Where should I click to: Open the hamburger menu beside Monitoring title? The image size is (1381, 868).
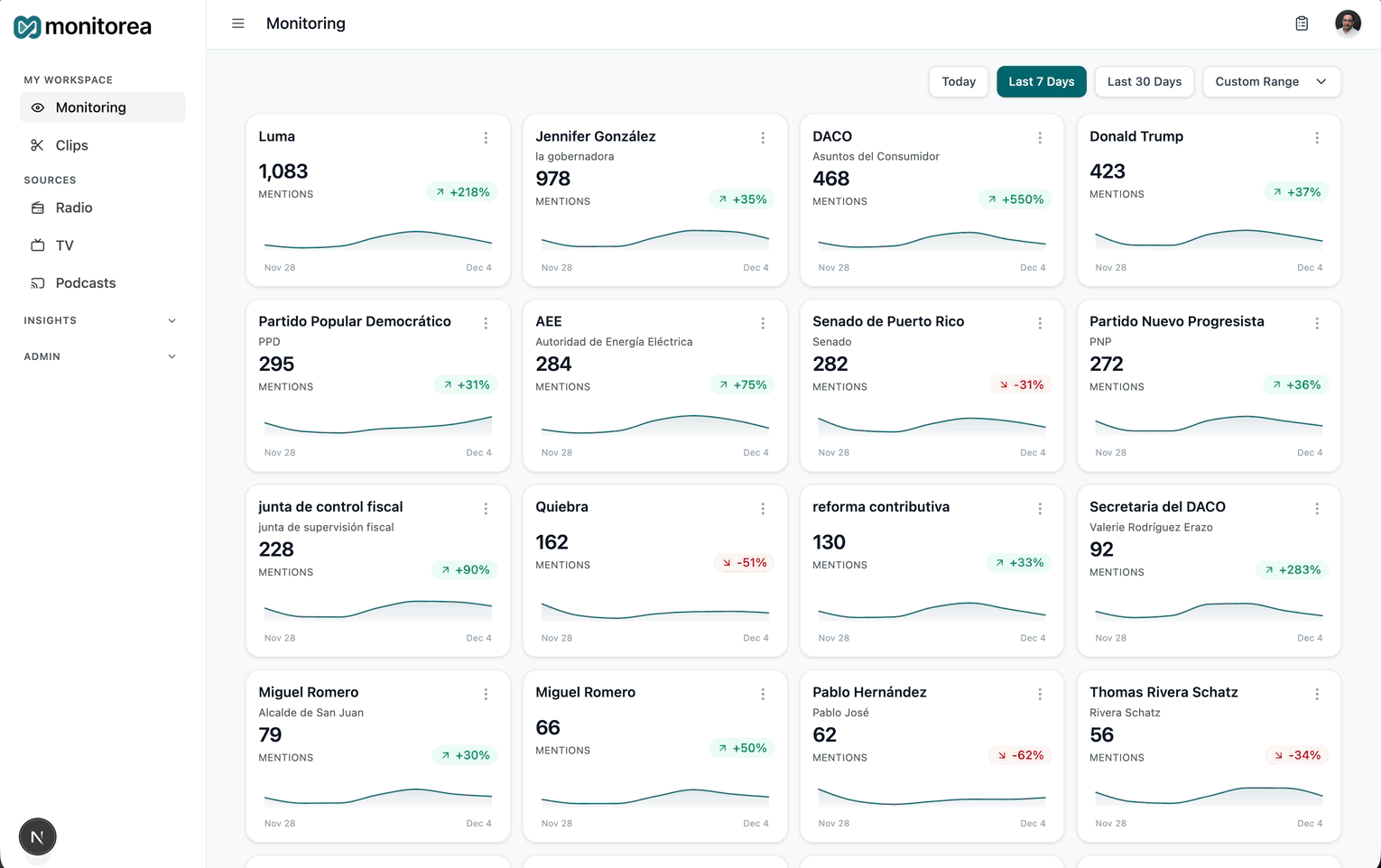pyautogui.click(x=237, y=23)
